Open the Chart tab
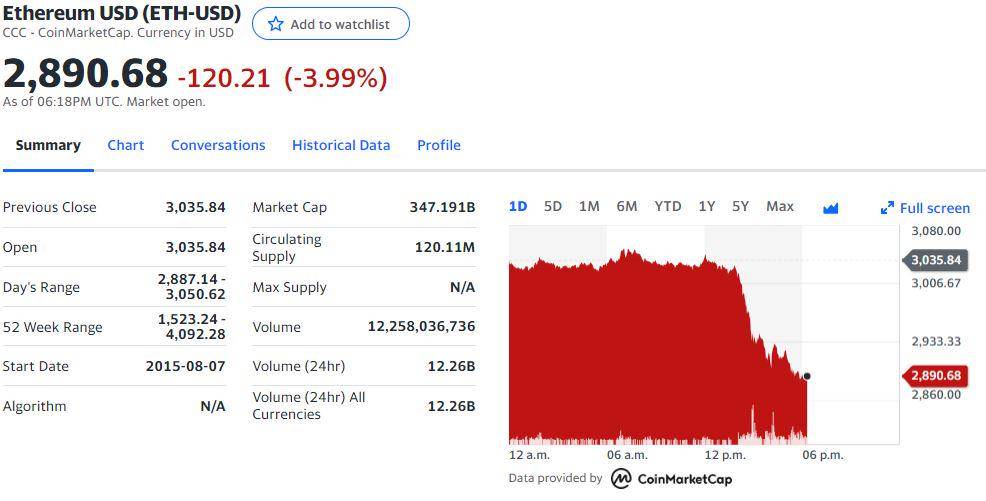 (x=126, y=145)
